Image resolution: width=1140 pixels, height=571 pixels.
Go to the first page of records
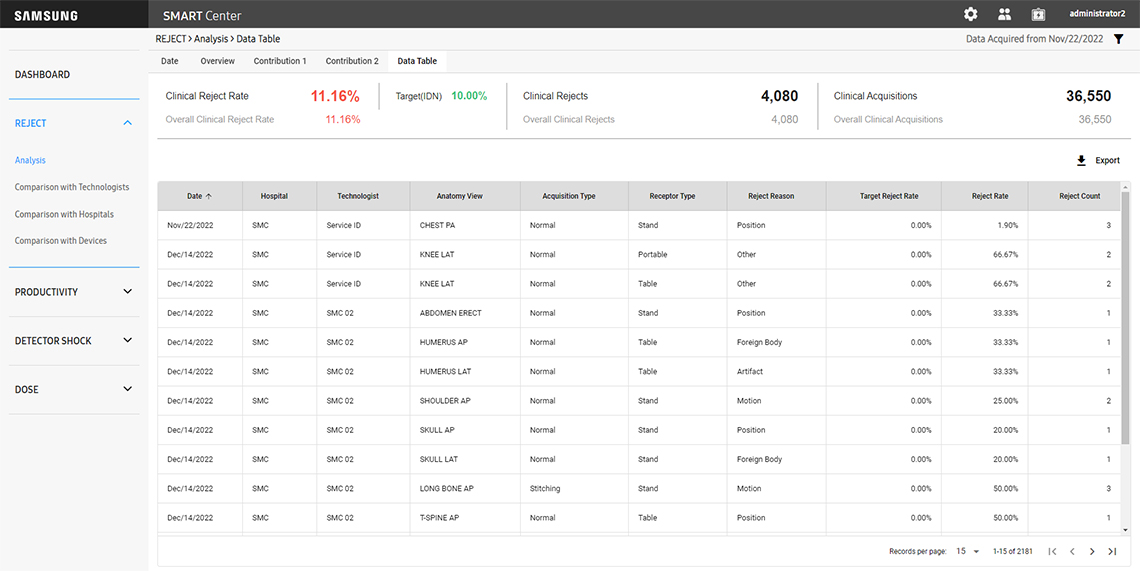1052,551
